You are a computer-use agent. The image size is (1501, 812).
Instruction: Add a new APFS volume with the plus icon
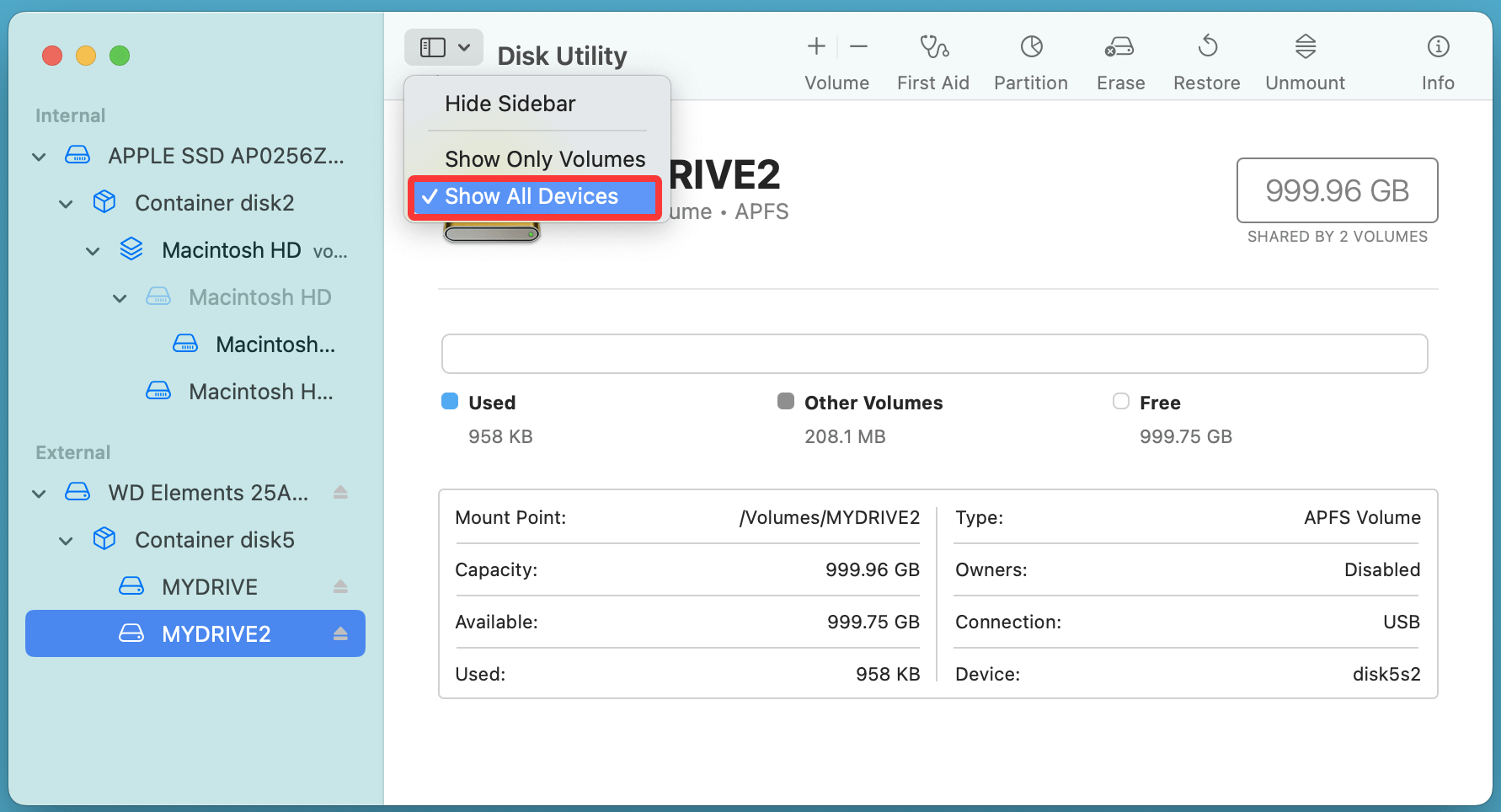click(815, 46)
